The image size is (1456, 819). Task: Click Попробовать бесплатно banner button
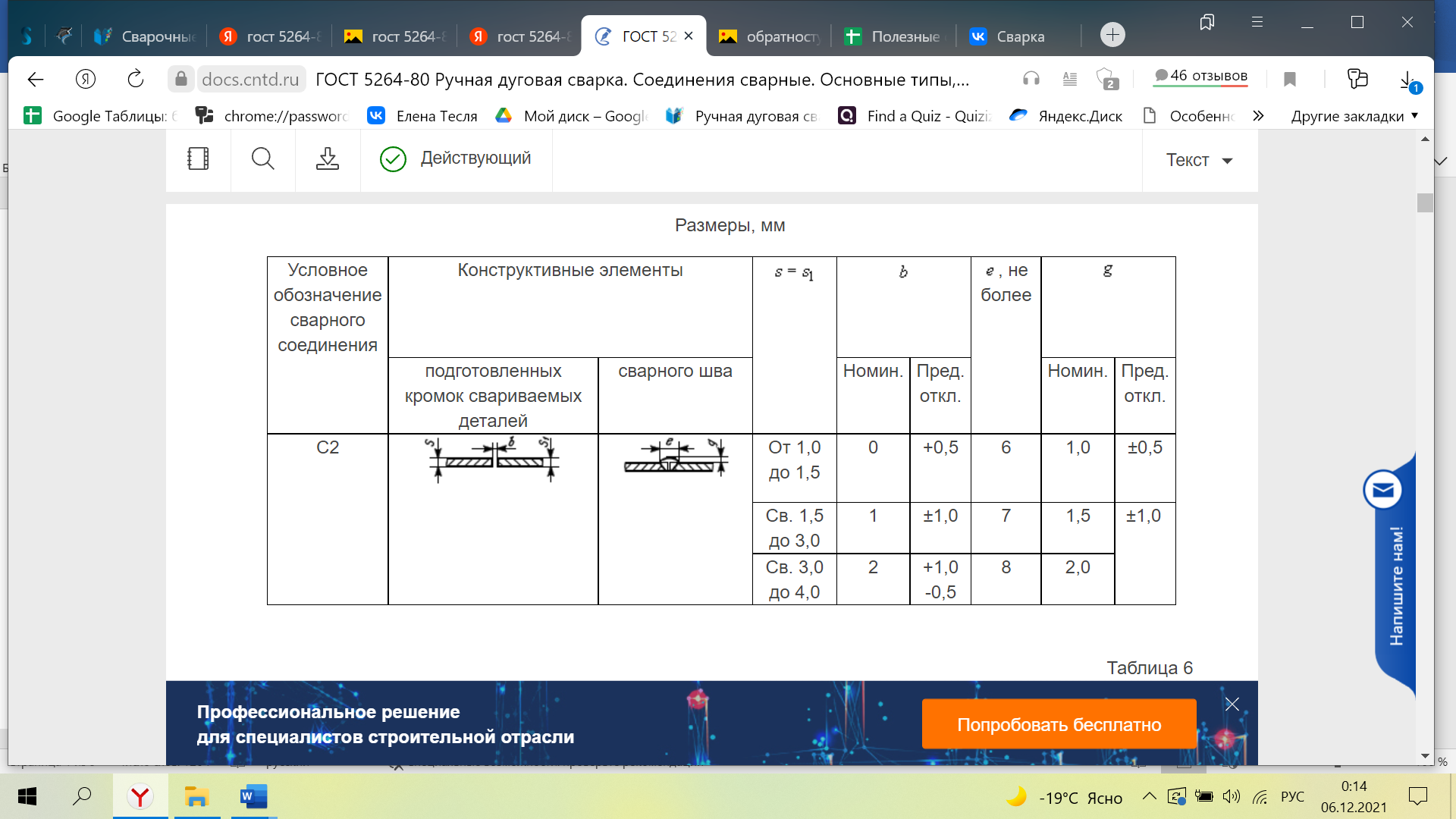1059,724
